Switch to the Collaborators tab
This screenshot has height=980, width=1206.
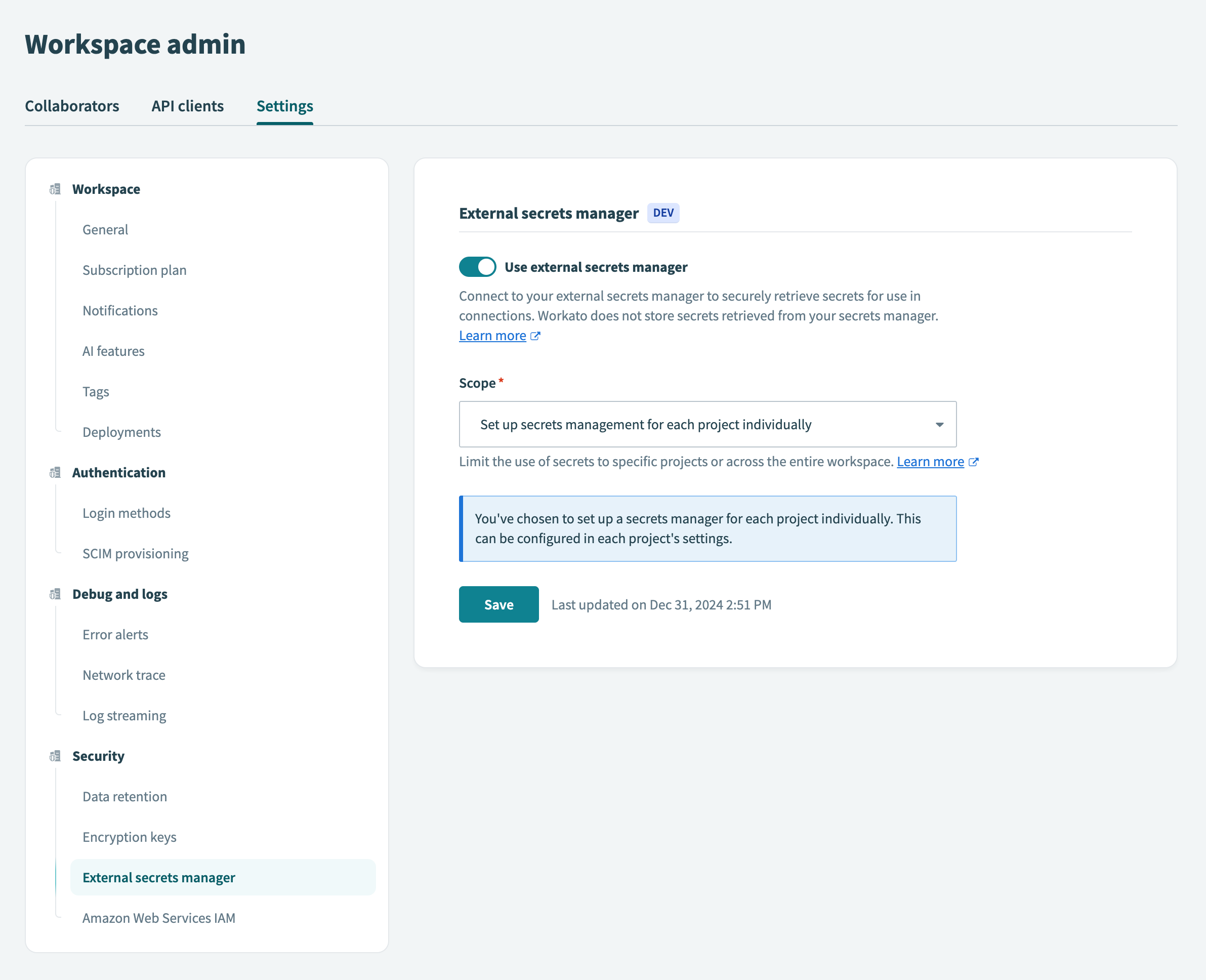point(72,106)
